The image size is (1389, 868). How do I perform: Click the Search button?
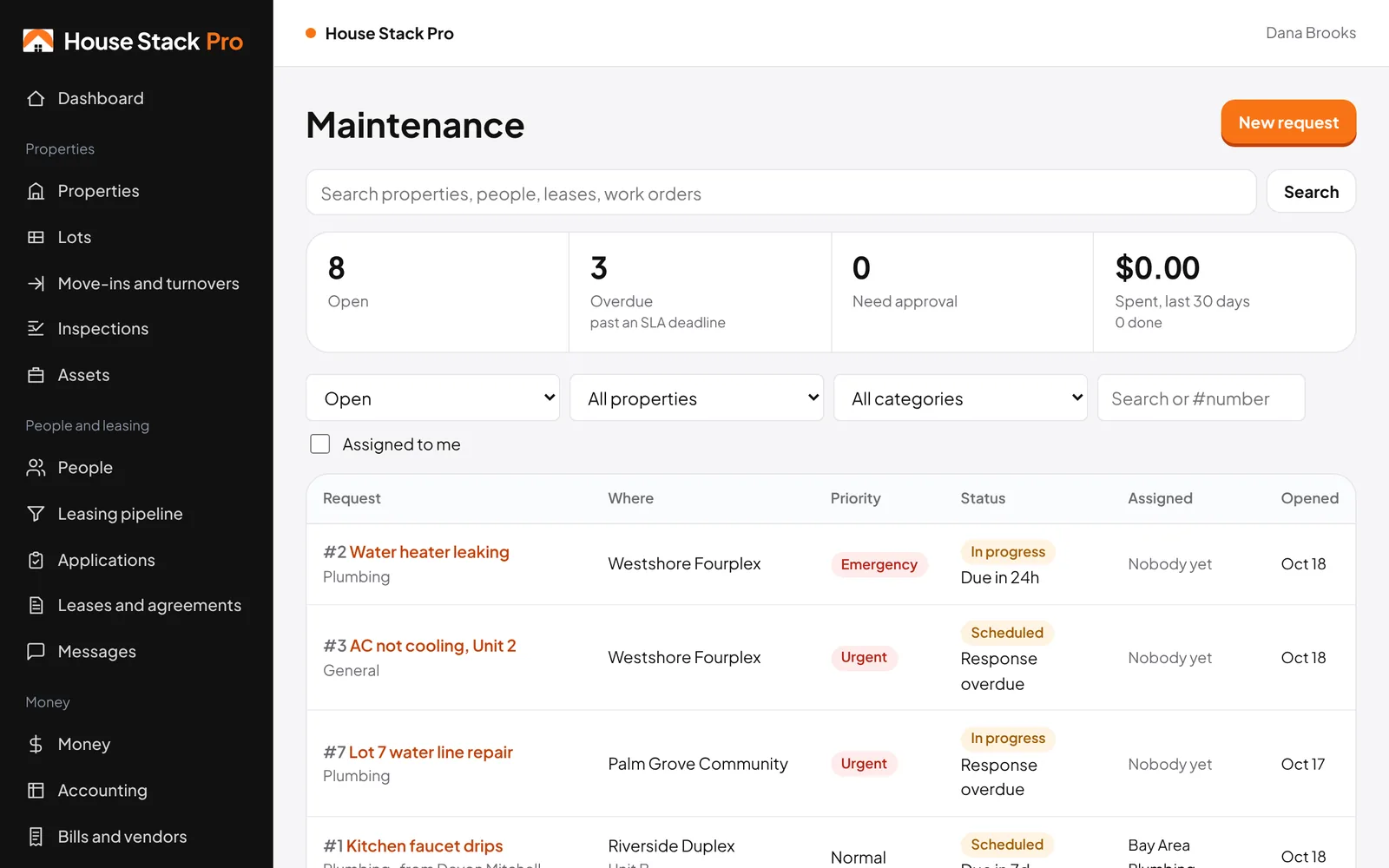[x=1311, y=192]
